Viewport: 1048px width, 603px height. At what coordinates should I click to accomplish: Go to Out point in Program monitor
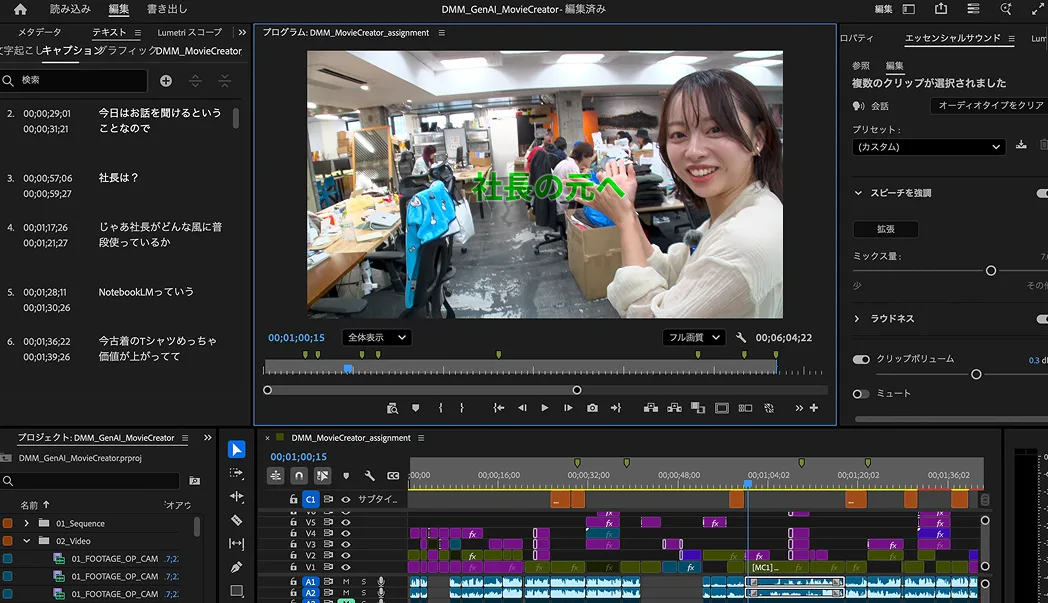click(616, 408)
